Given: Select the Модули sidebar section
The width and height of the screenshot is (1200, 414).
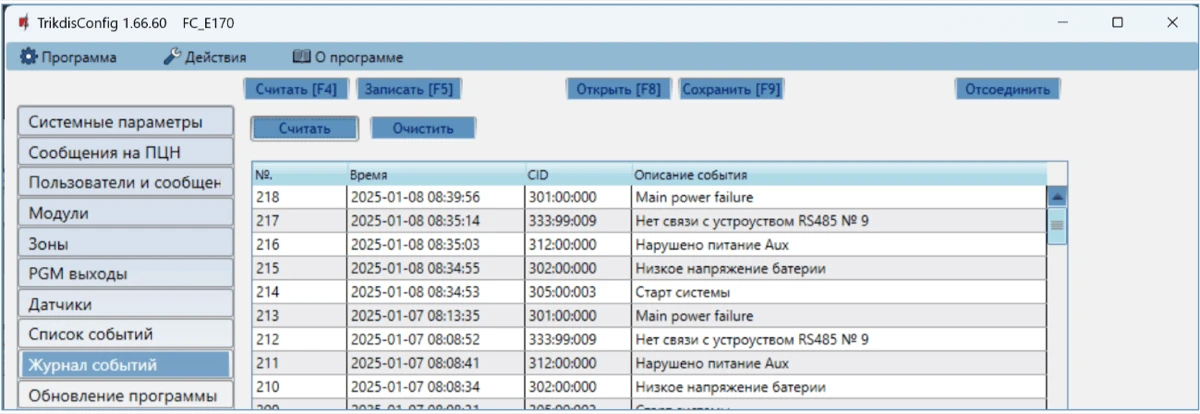Looking at the screenshot, I should [125, 213].
